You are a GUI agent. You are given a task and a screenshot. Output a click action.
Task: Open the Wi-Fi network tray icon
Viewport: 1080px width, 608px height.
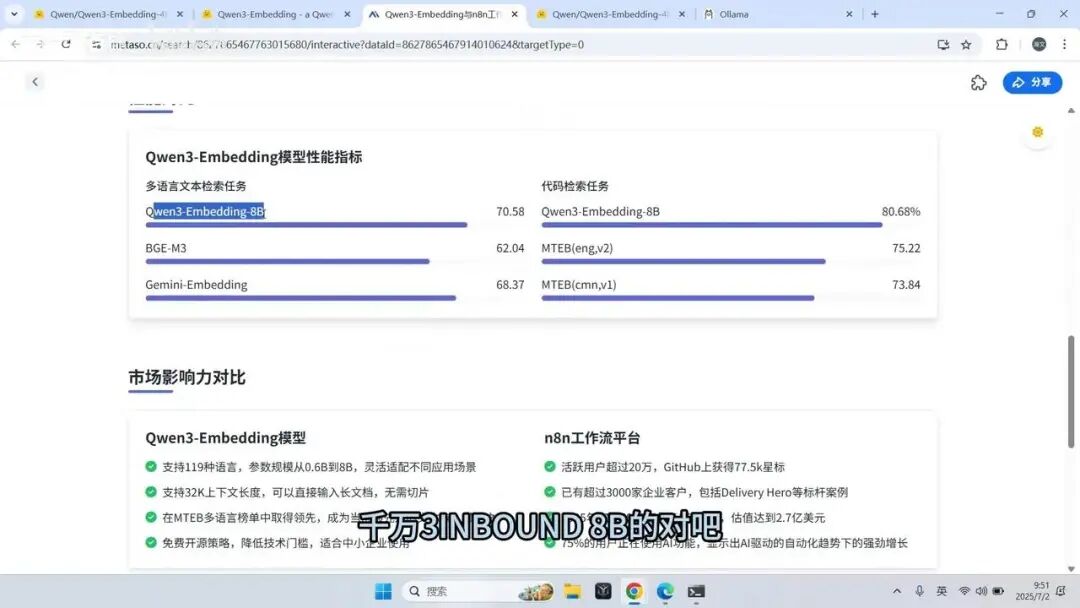964,591
